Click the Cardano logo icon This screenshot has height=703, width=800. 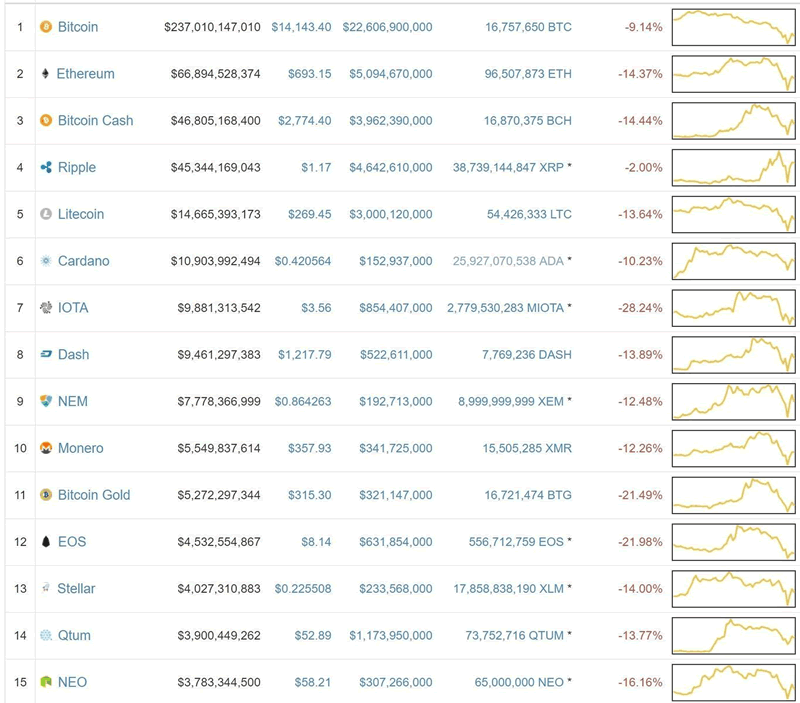click(45, 261)
